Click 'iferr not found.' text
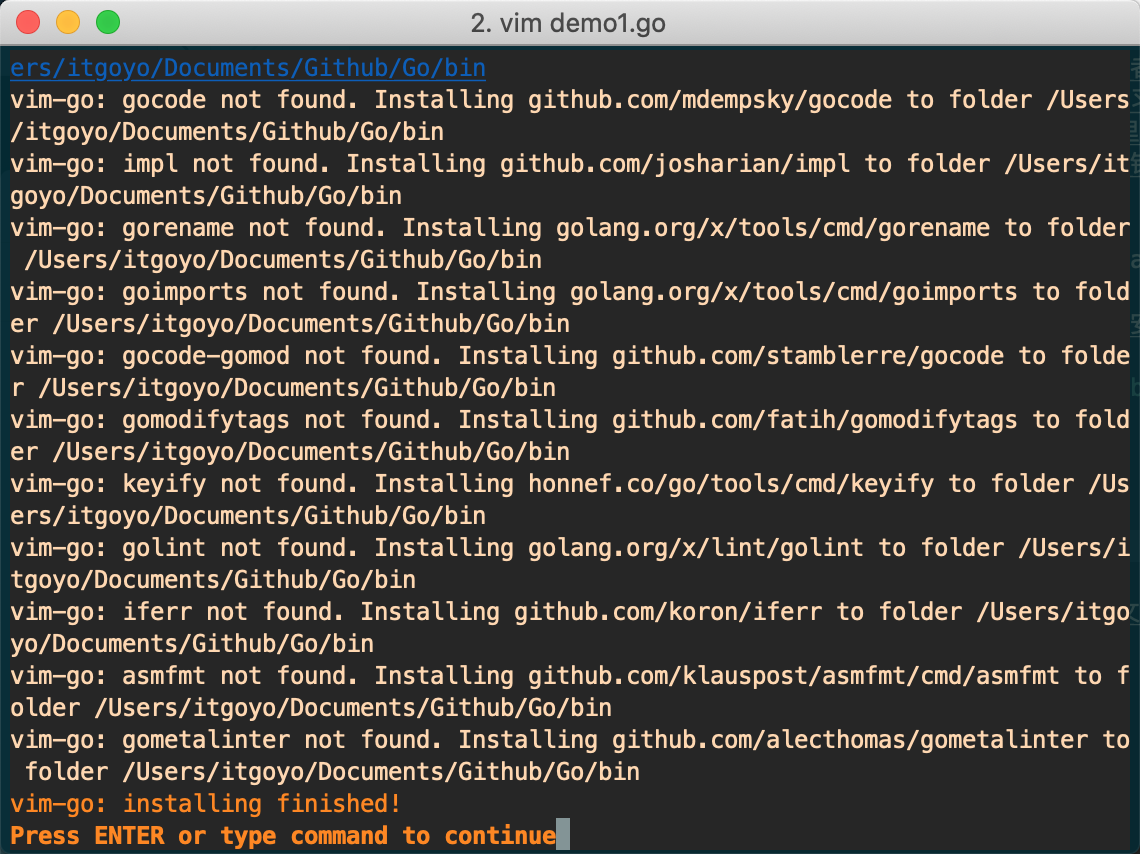 [x=233, y=611]
